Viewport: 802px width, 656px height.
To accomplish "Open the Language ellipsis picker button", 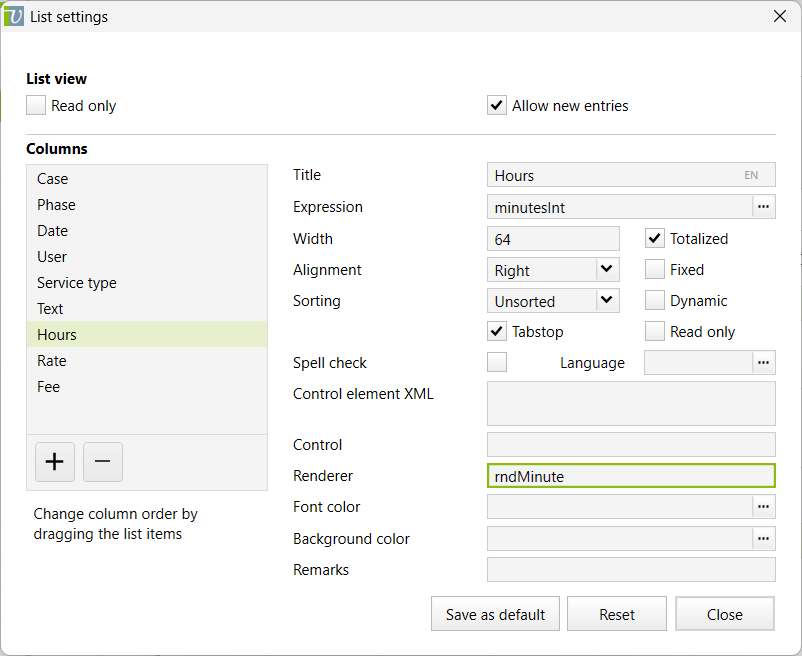I will click(764, 363).
